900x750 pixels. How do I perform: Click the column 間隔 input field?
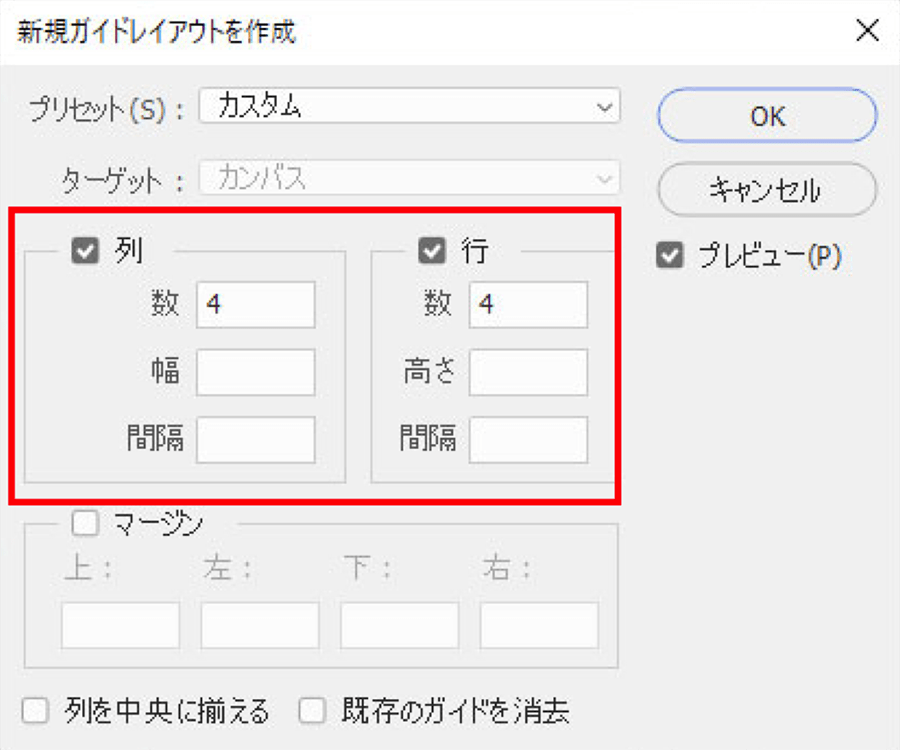[x=255, y=440]
